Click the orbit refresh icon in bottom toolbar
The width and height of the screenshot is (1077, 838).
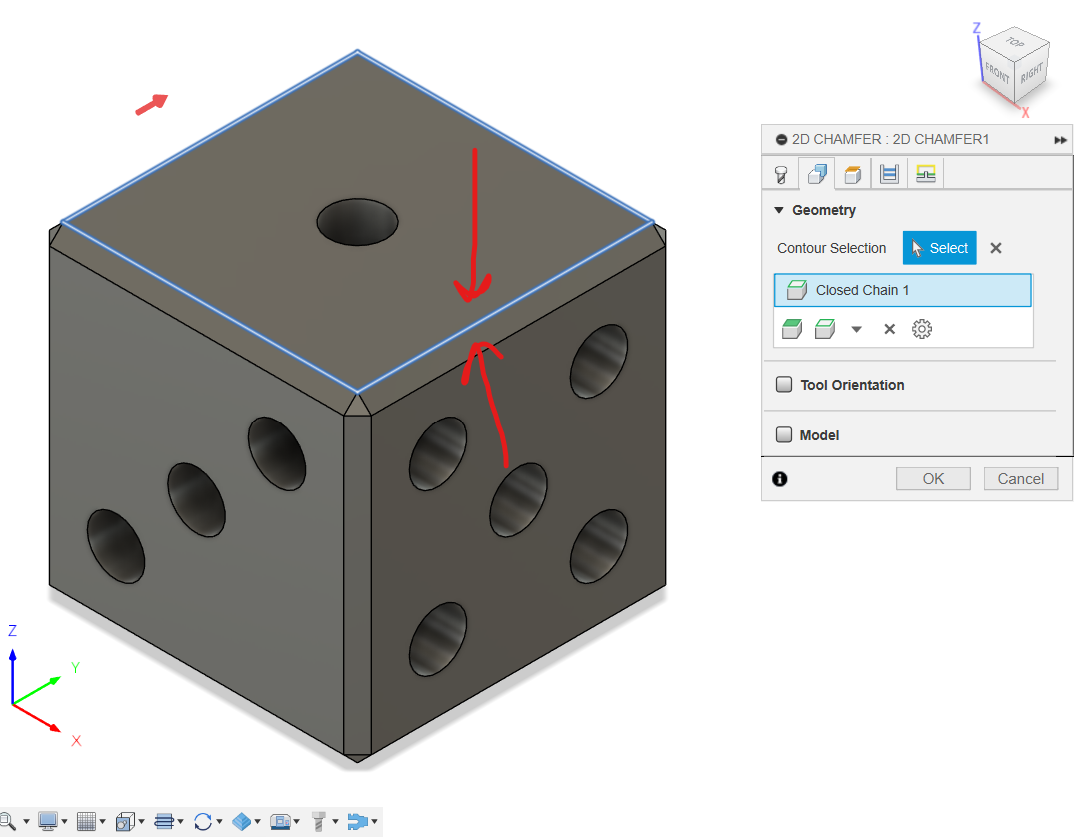[x=204, y=820]
